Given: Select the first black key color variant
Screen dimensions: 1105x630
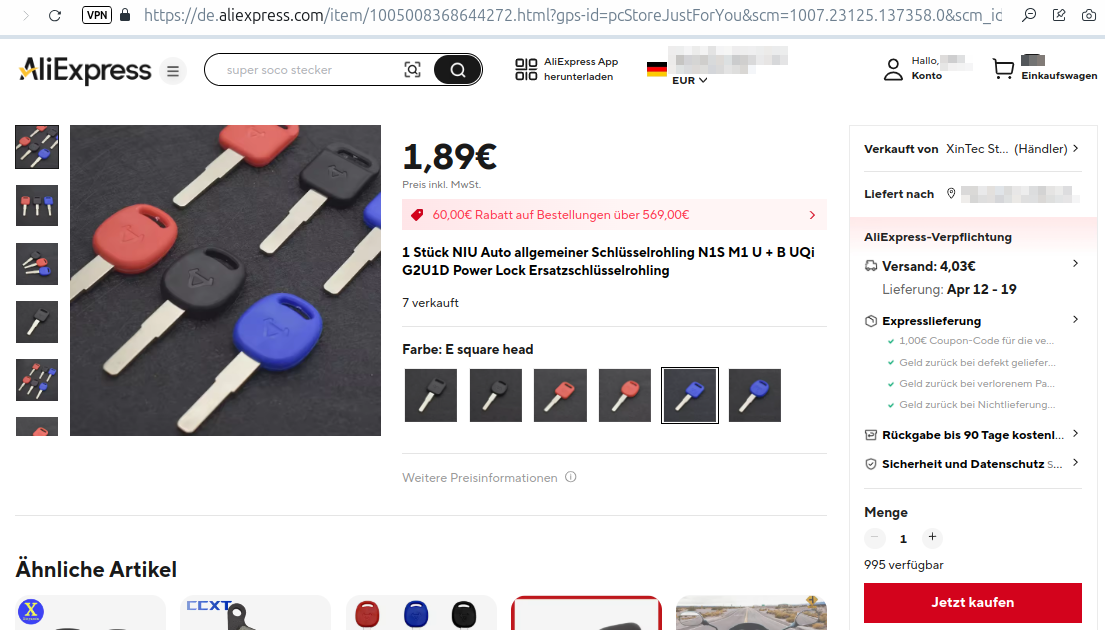Looking at the screenshot, I should tap(431, 395).
